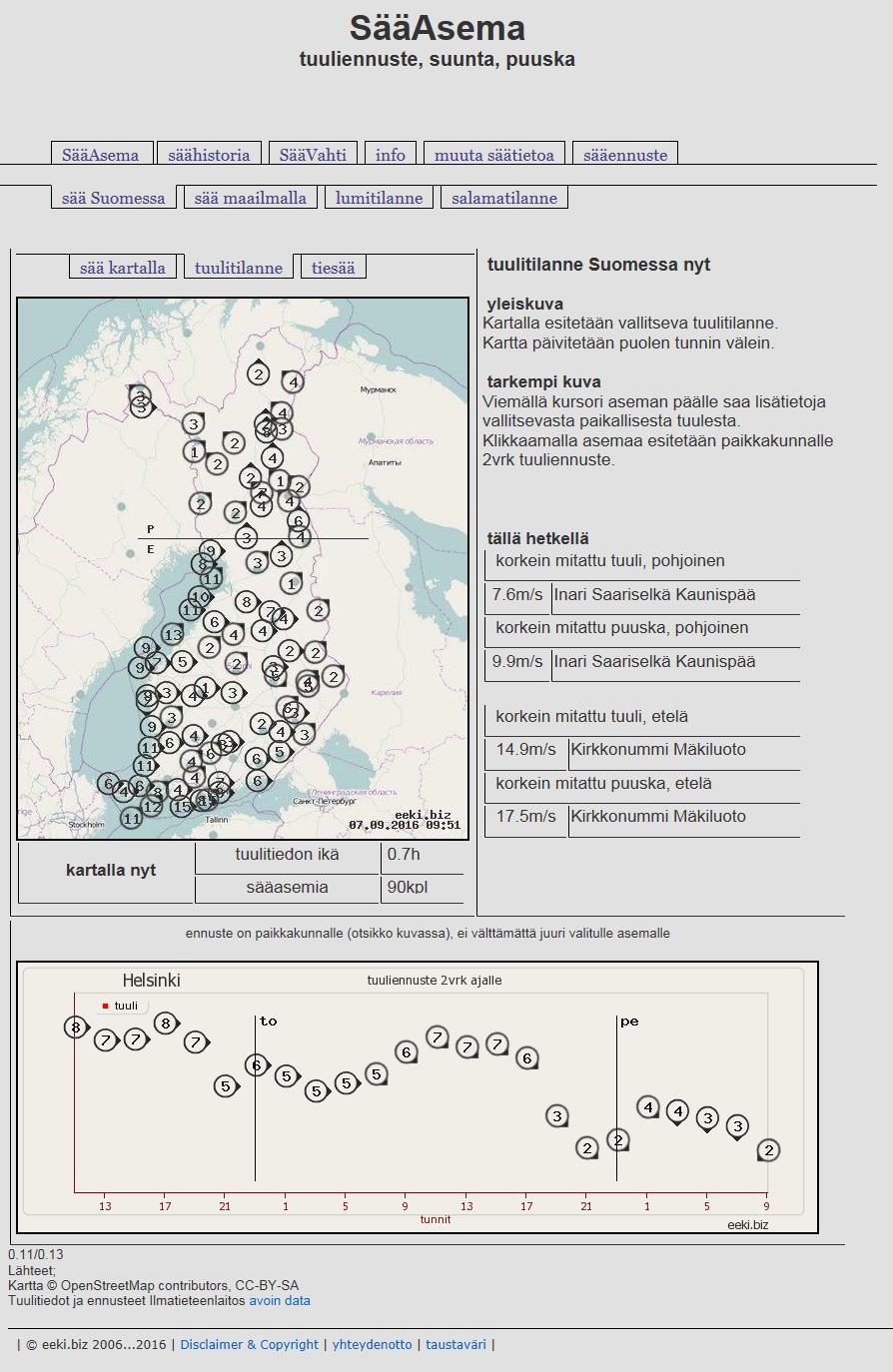The image size is (893, 1372).
Task: Open the sääennuste tab
Action: pos(625,154)
